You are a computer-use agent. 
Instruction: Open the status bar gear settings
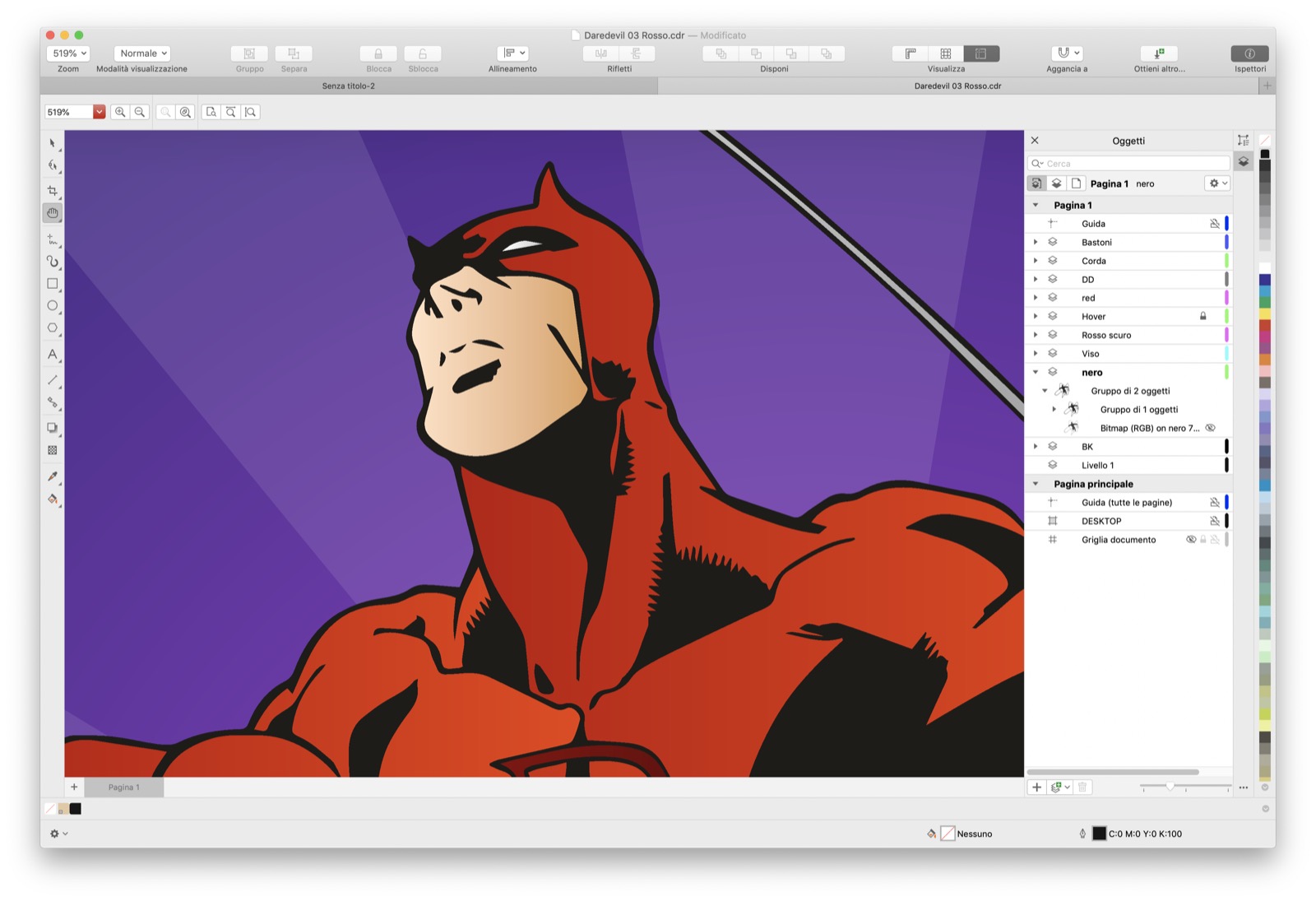click(x=58, y=834)
